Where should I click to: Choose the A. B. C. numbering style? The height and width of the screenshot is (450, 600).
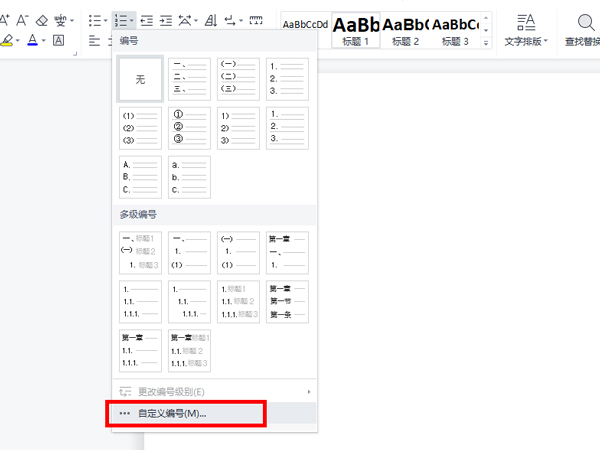click(x=140, y=177)
